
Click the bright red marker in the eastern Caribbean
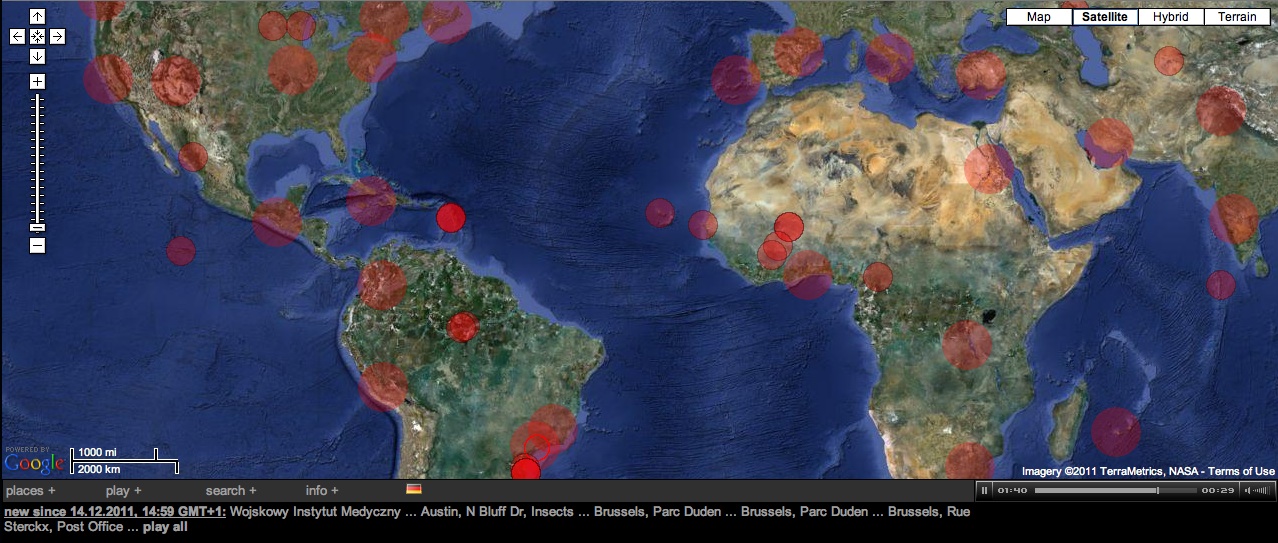tap(451, 217)
